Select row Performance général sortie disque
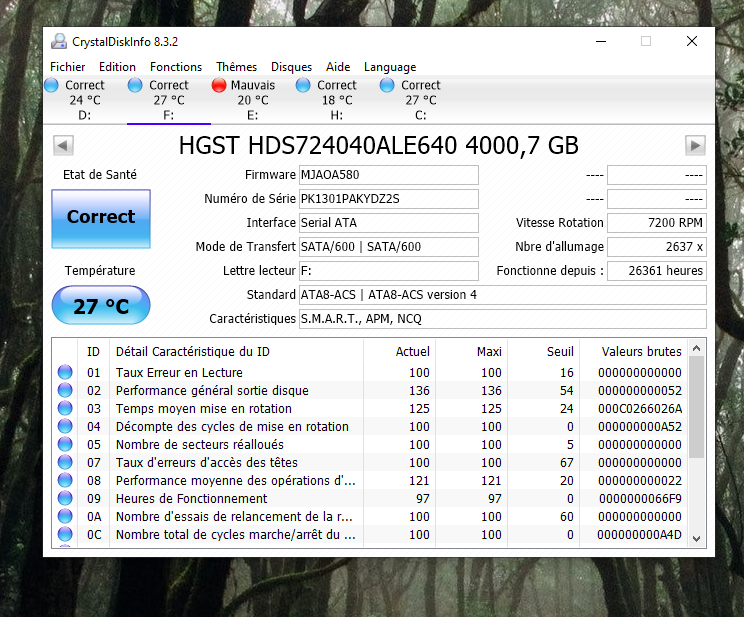 (370, 391)
